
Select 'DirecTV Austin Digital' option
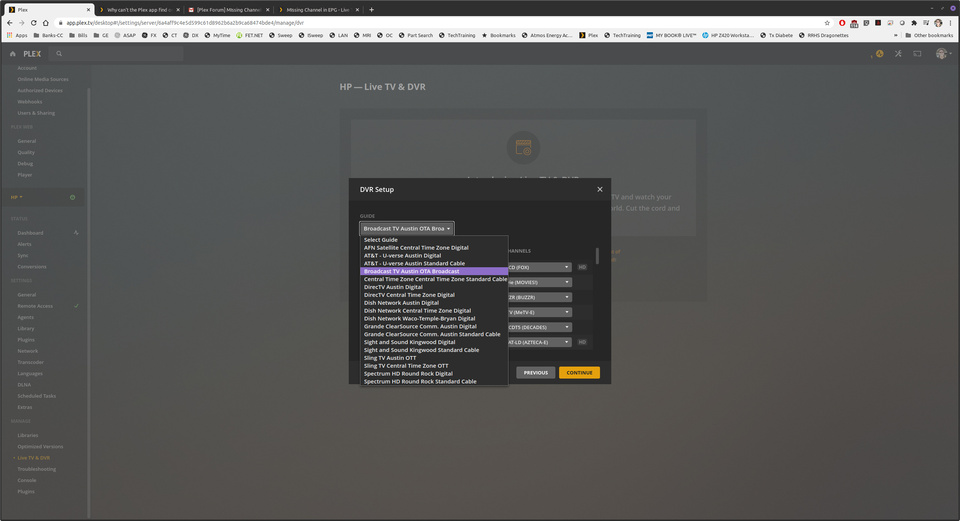click(x=434, y=287)
